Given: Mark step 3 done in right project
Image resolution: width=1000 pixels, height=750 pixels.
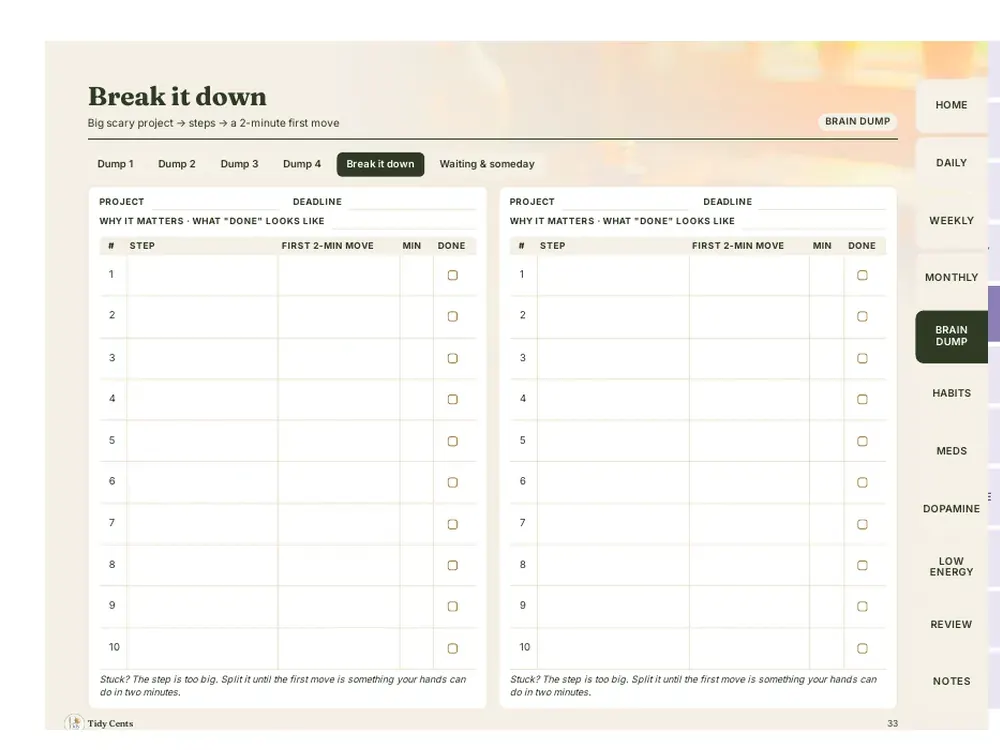Looking at the screenshot, I should [x=862, y=358].
